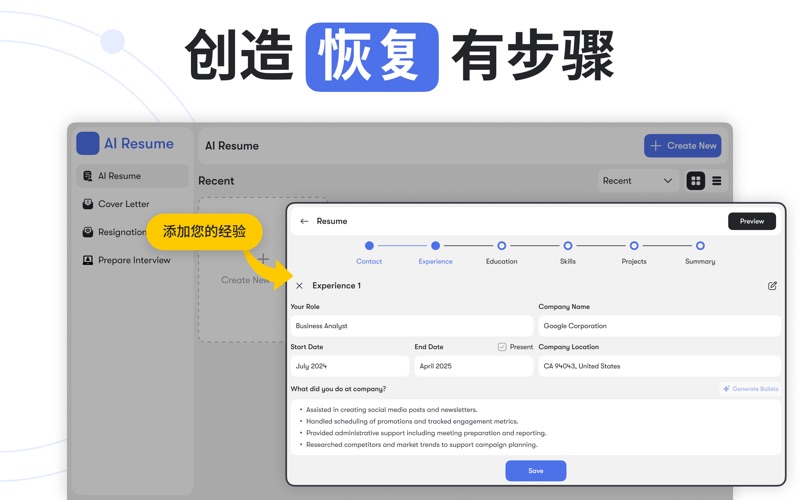Remove Experience 1 with the X icon

[x=299, y=286]
